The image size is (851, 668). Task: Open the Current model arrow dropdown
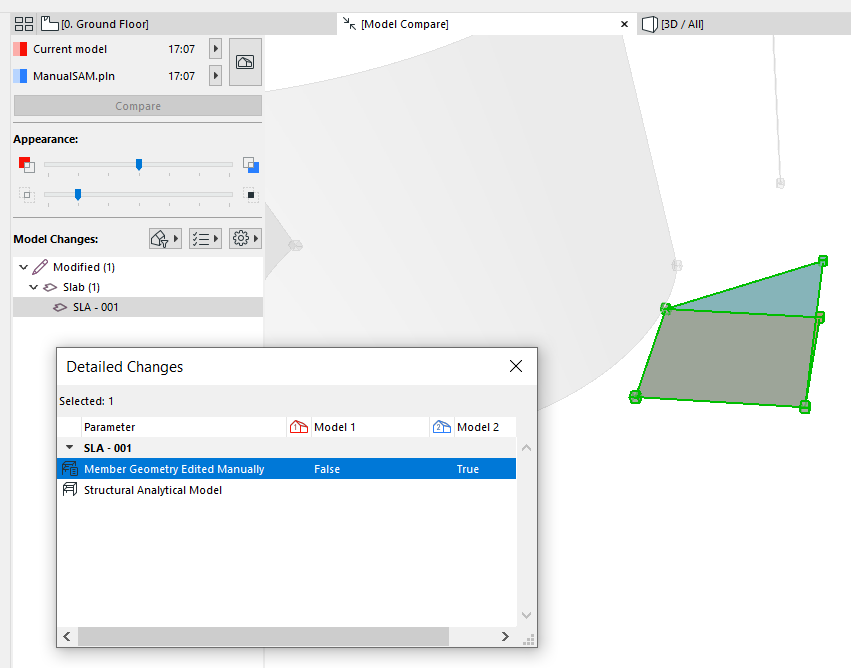pyautogui.click(x=215, y=49)
